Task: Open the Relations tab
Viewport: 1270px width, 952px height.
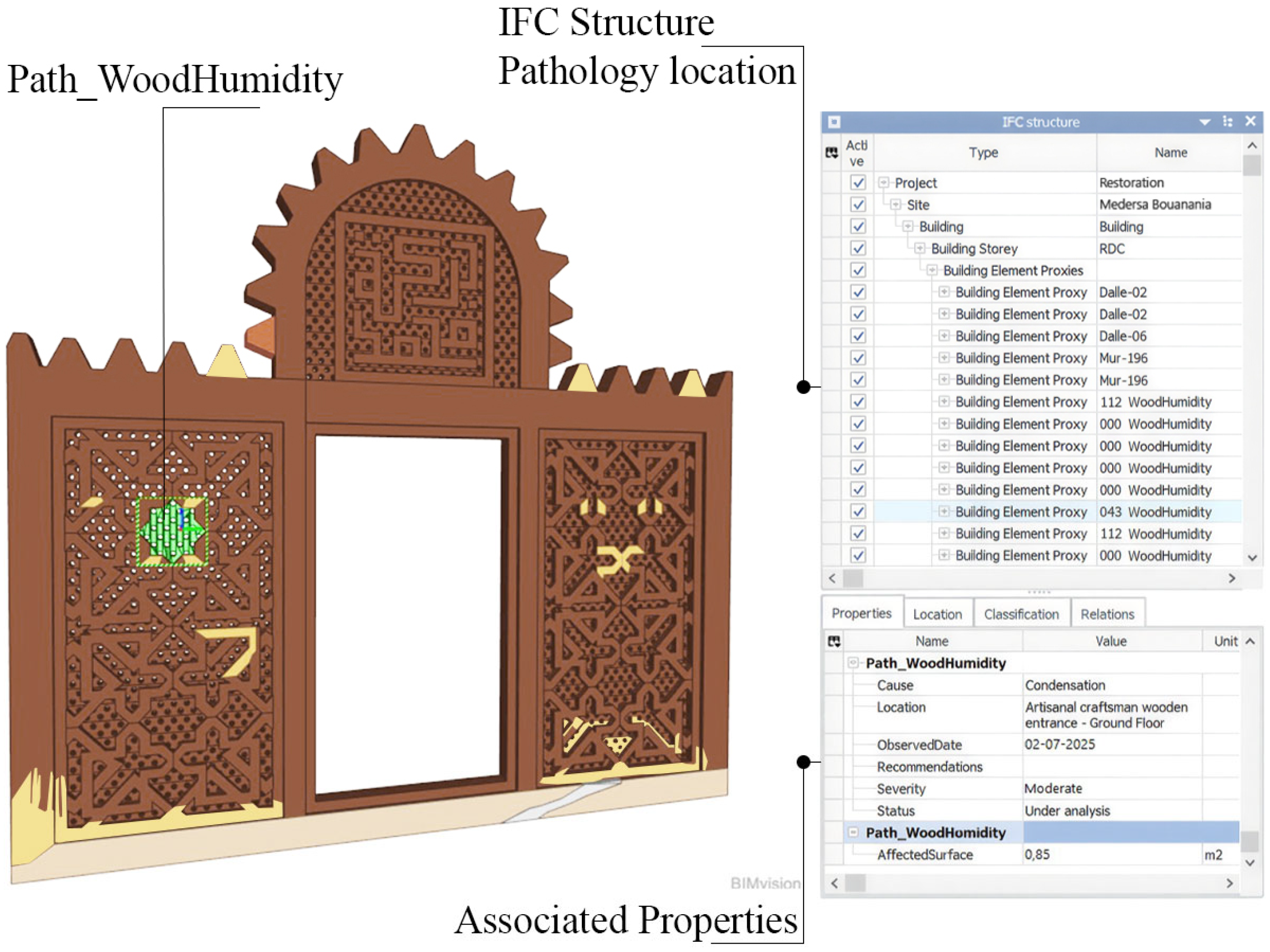Action: (1108, 614)
